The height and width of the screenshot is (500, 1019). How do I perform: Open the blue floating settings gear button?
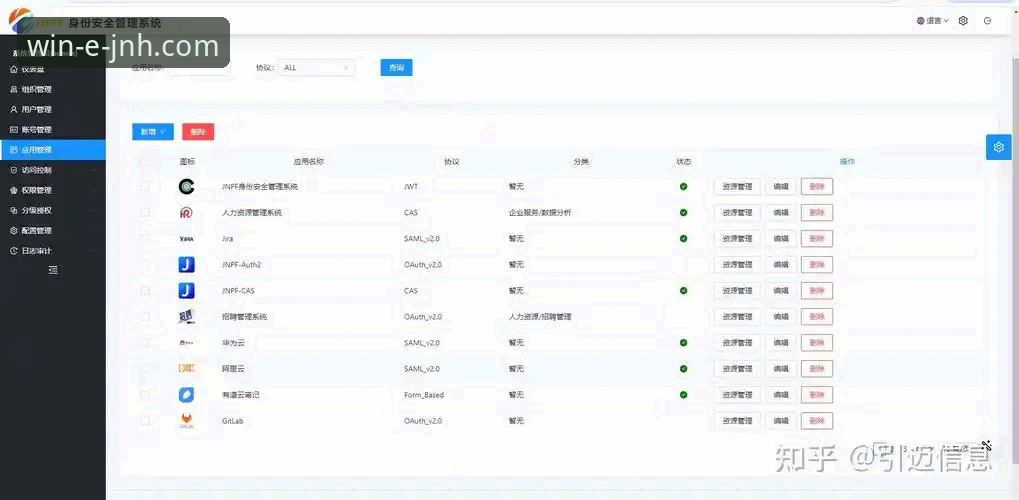point(999,147)
